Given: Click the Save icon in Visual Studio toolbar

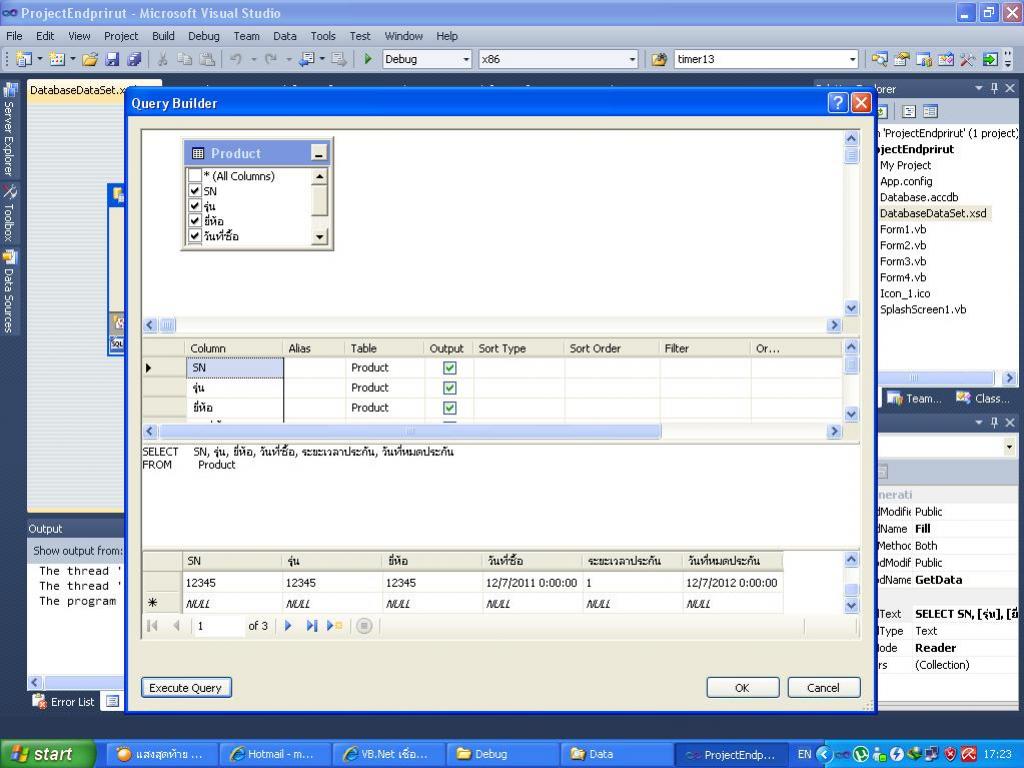Looking at the screenshot, I should [x=112, y=59].
